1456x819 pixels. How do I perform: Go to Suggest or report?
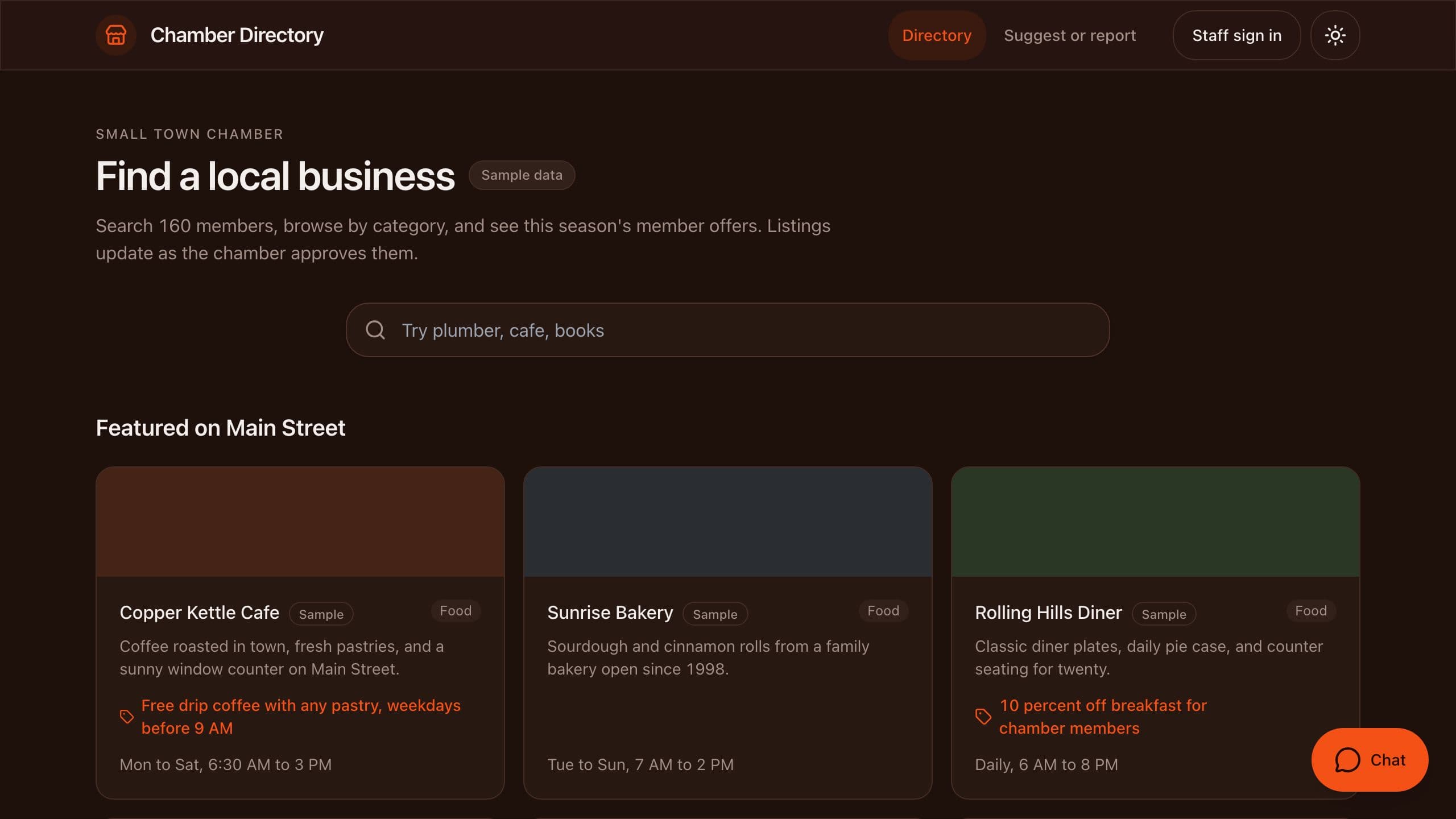1070,35
